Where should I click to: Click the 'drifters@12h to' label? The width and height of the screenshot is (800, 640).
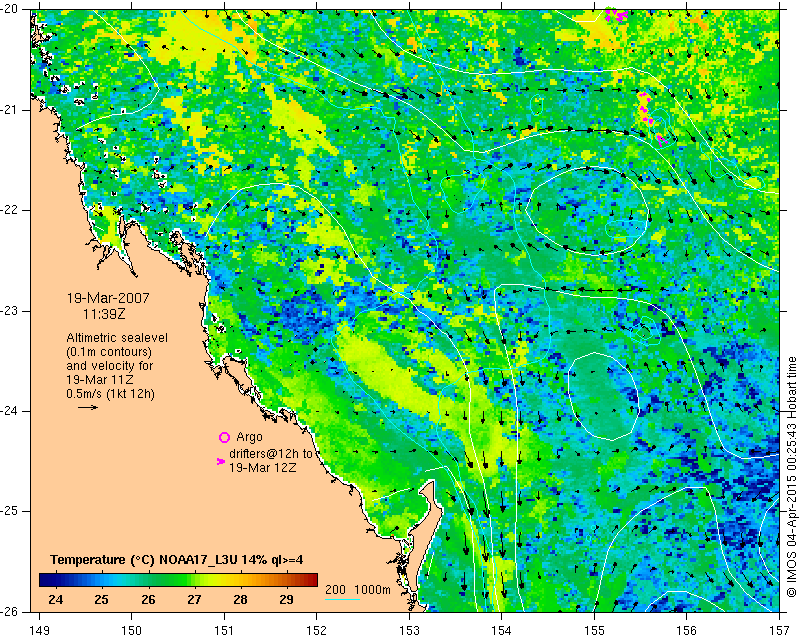(270, 454)
